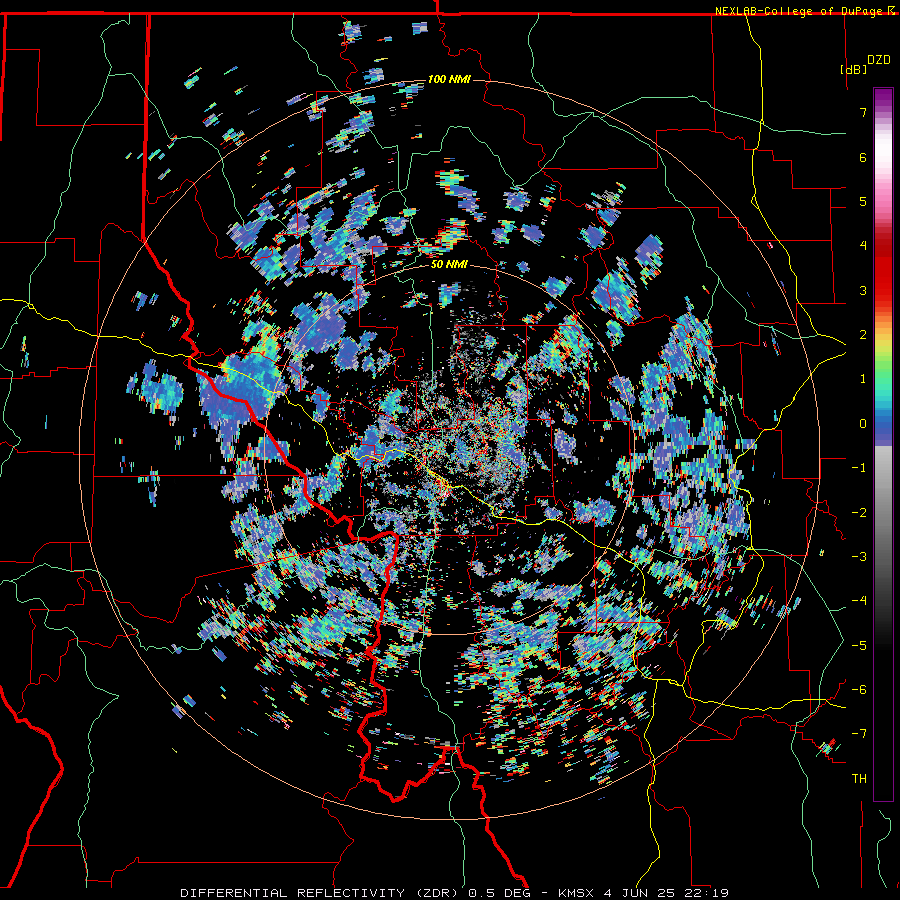Click the "22:19" timestamp
900x900 pixels.
(x=708, y=893)
